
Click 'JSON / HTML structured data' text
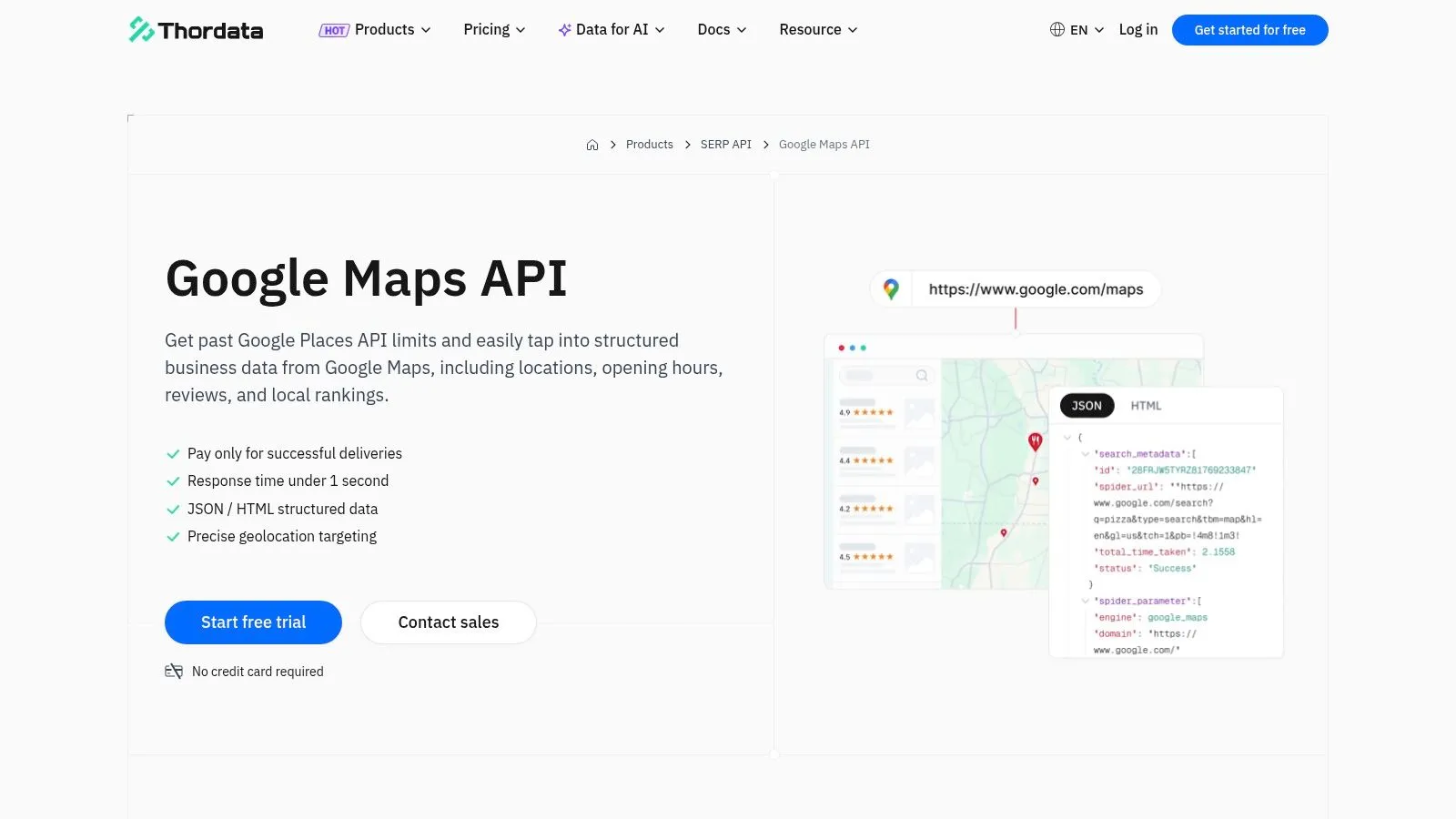pyautogui.click(x=282, y=509)
